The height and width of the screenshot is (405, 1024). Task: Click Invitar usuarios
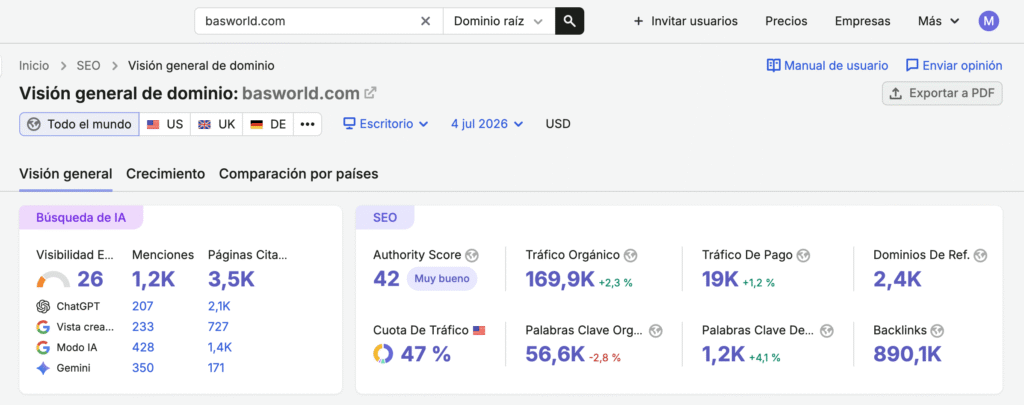[x=686, y=21]
